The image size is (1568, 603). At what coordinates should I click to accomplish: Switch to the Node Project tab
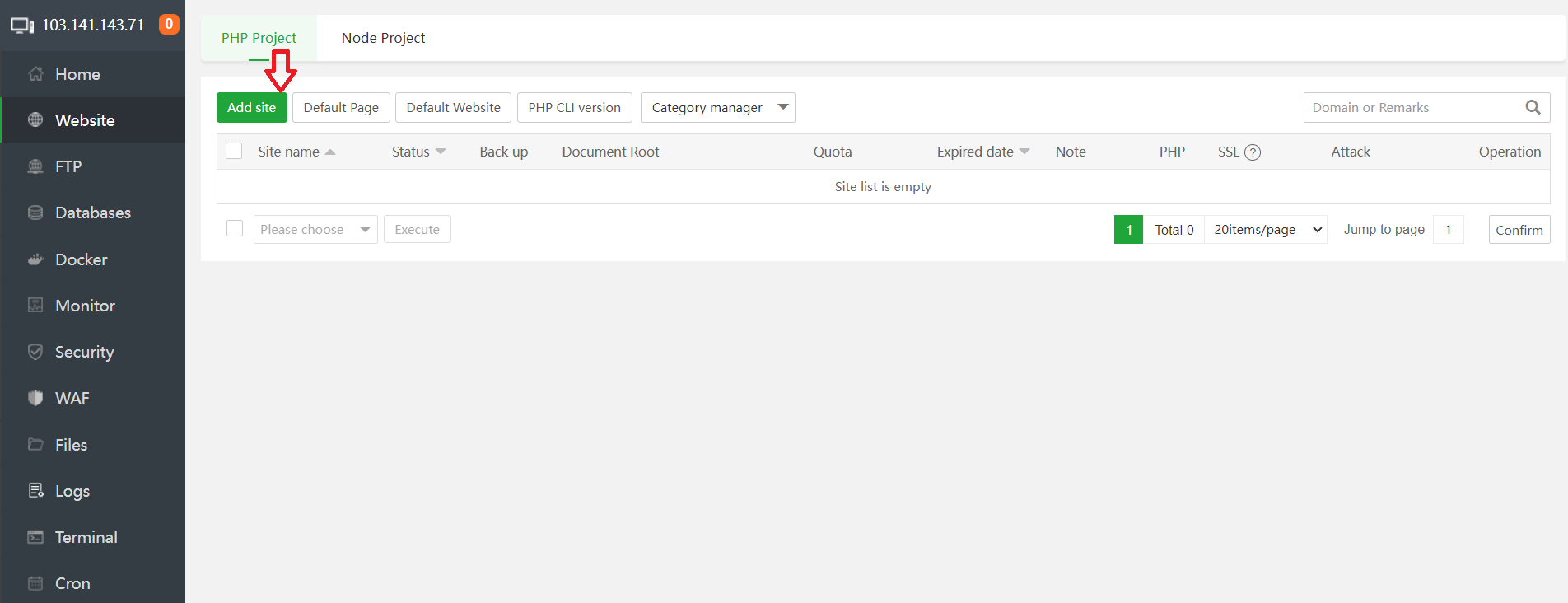pyautogui.click(x=383, y=38)
